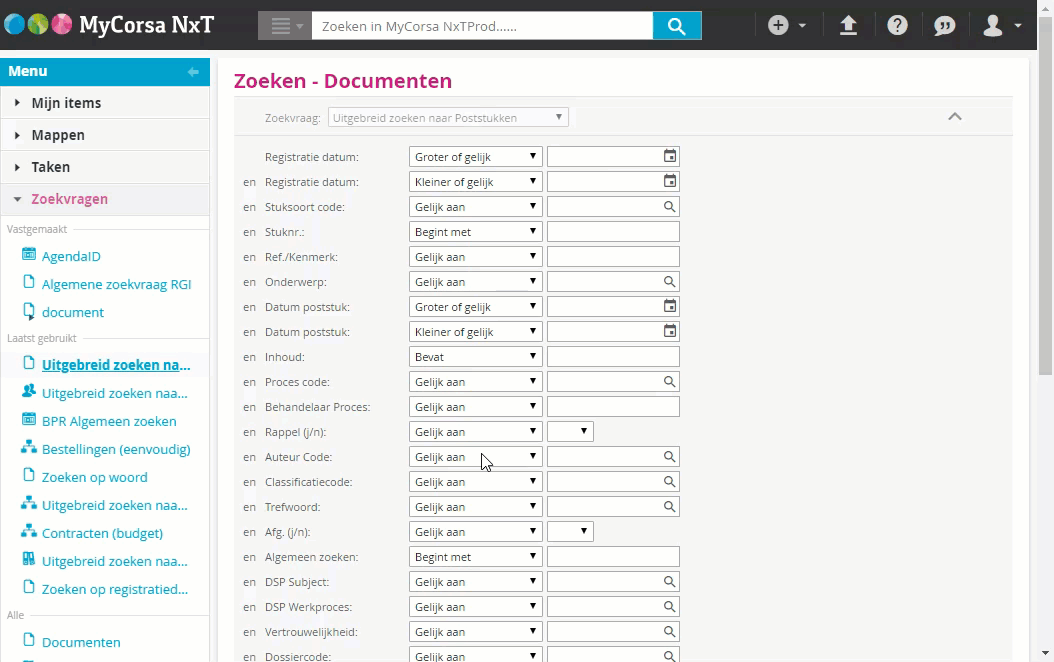Screen dimensions: 1054x662
Task: Click the Algemeen zoeken value field
Action: (x=613, y=556)
